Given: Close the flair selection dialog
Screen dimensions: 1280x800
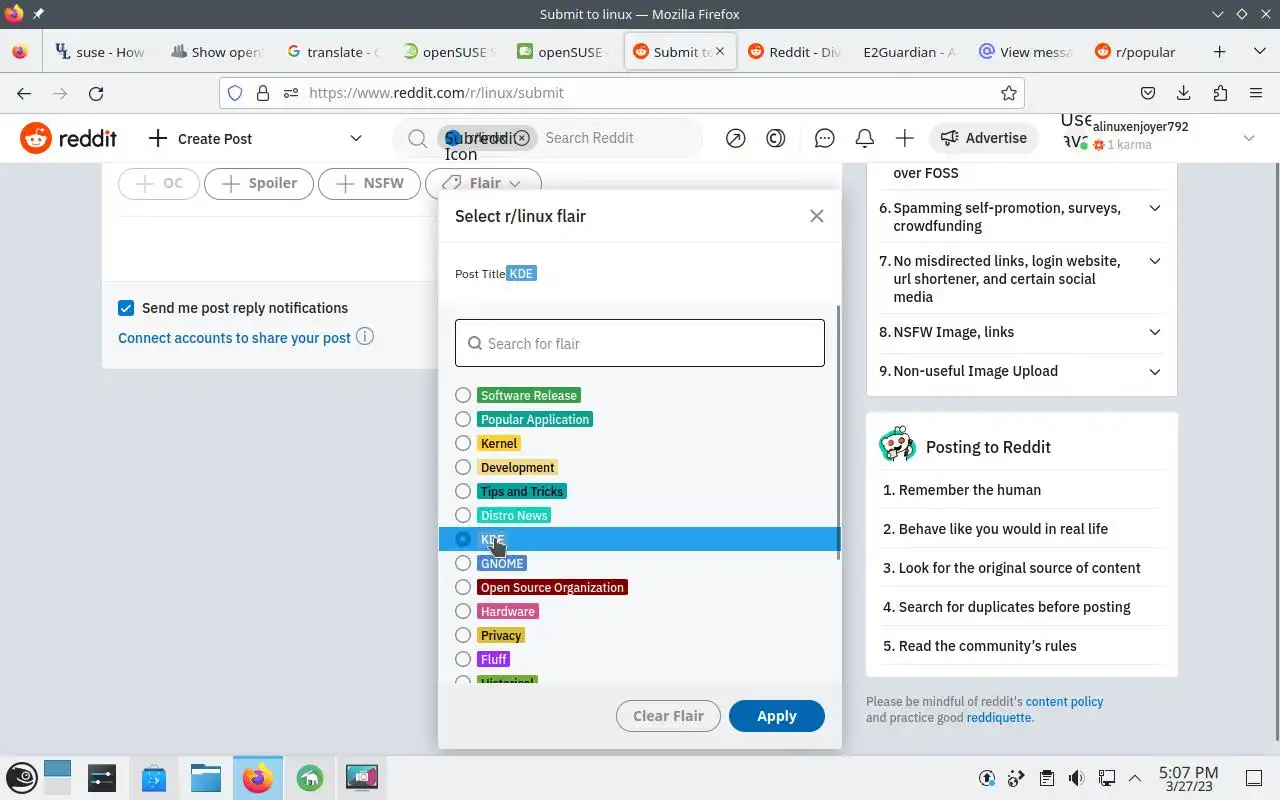Looking at the screenshot, I should 817,216.
